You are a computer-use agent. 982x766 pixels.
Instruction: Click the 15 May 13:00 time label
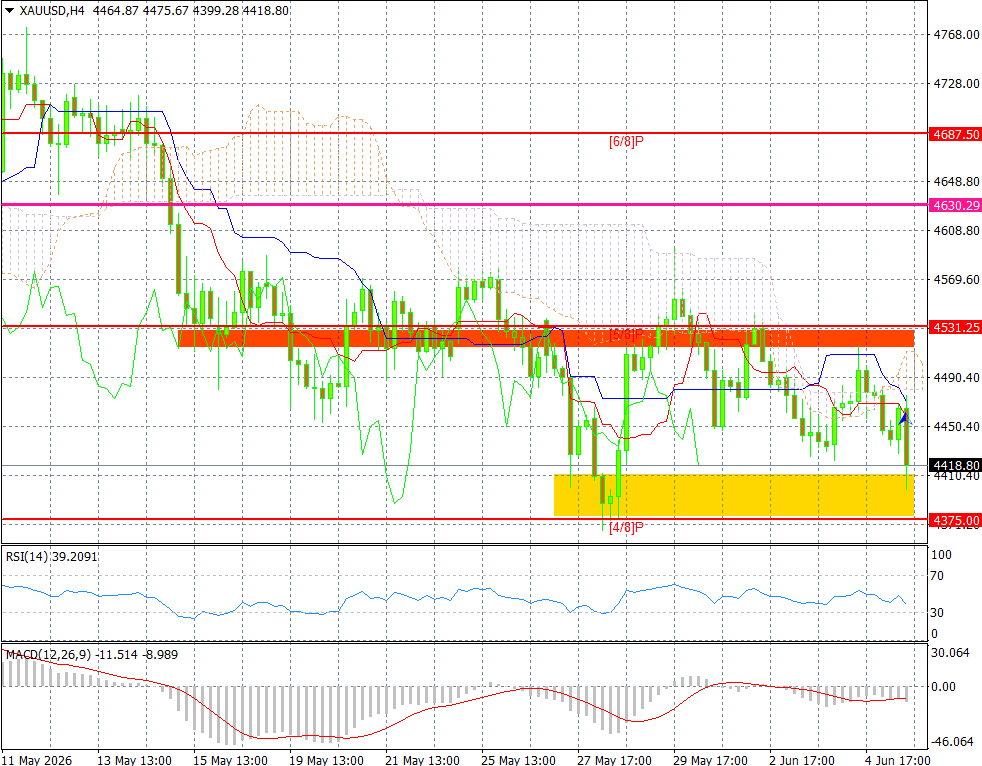pos(230,760)
